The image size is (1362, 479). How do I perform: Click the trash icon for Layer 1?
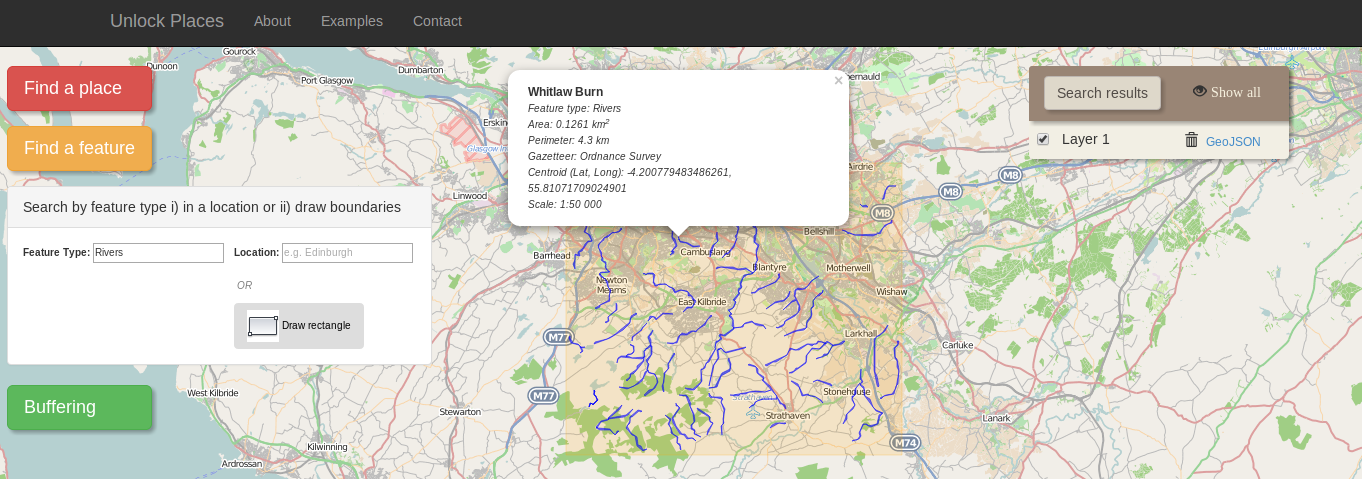(x=1191, y=140)
